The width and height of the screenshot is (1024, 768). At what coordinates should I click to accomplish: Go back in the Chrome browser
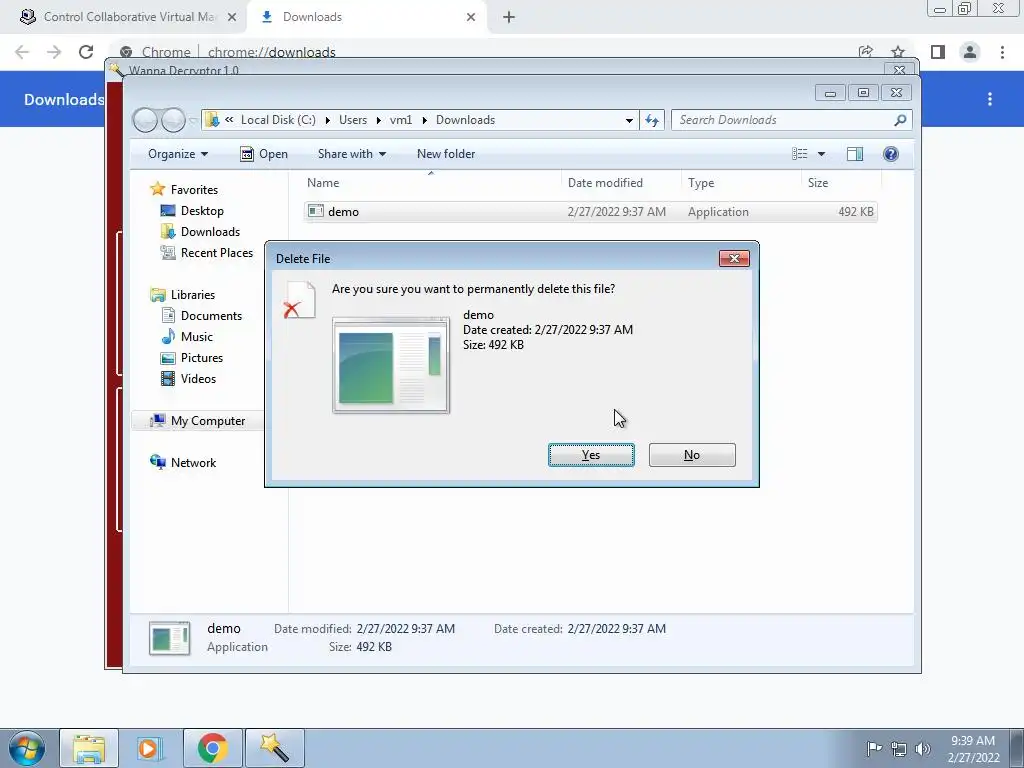(22, 52)
